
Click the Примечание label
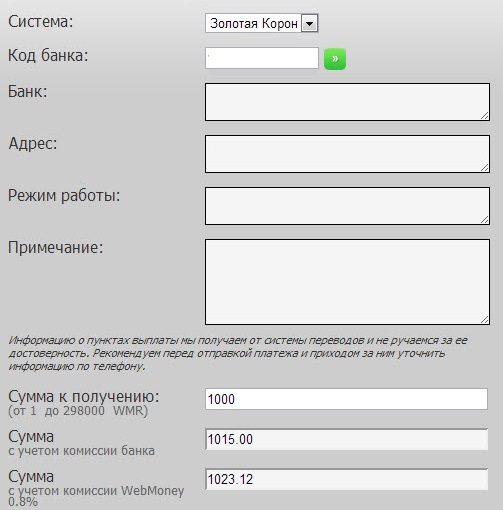click(x=56, y=248)
